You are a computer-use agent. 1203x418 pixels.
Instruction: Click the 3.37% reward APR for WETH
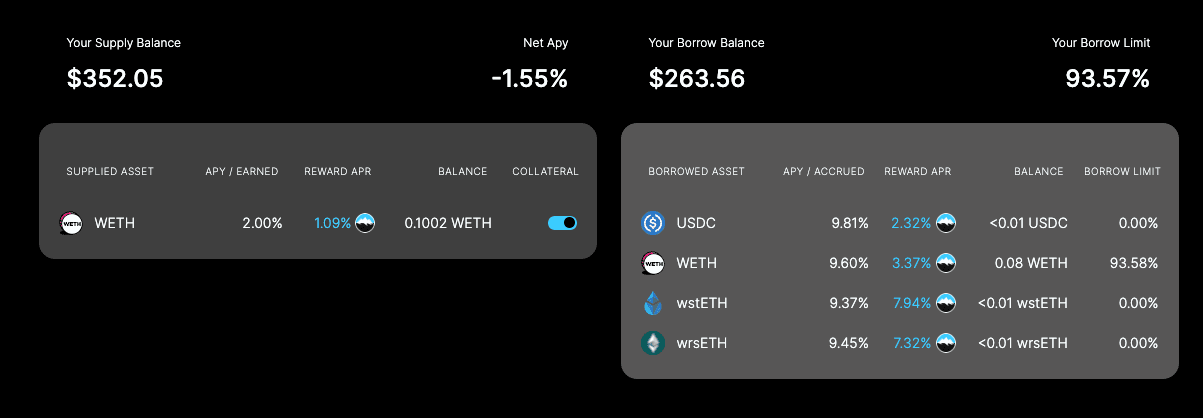click(912, 263)
